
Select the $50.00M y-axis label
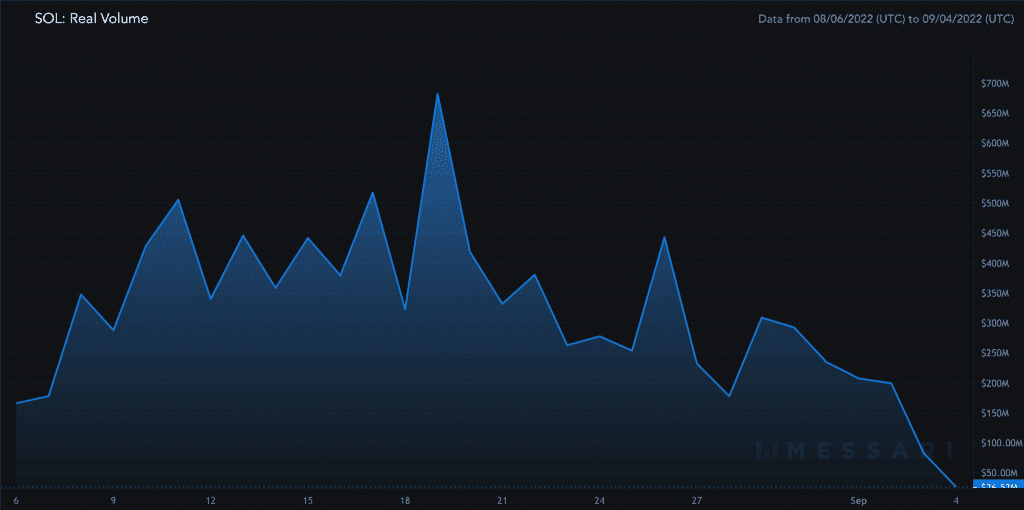tap(999, 473)
